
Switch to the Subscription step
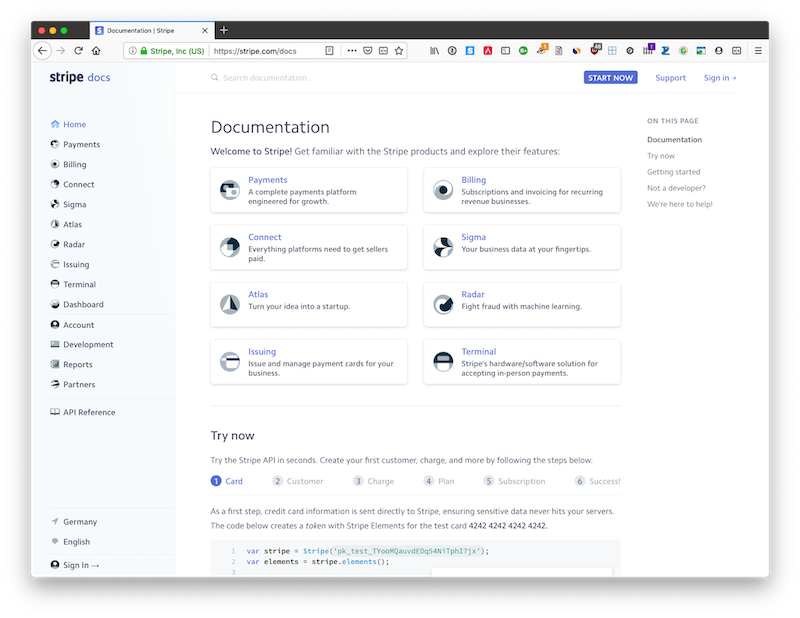pos(514,481)
